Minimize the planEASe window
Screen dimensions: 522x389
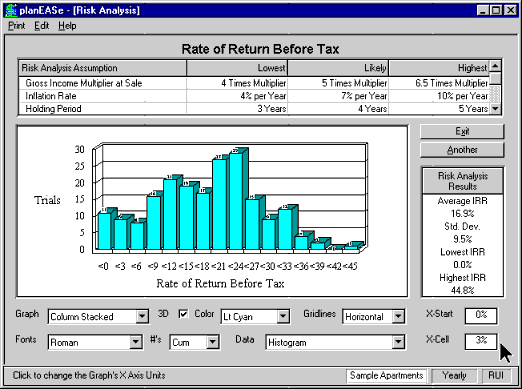(483, 10)
